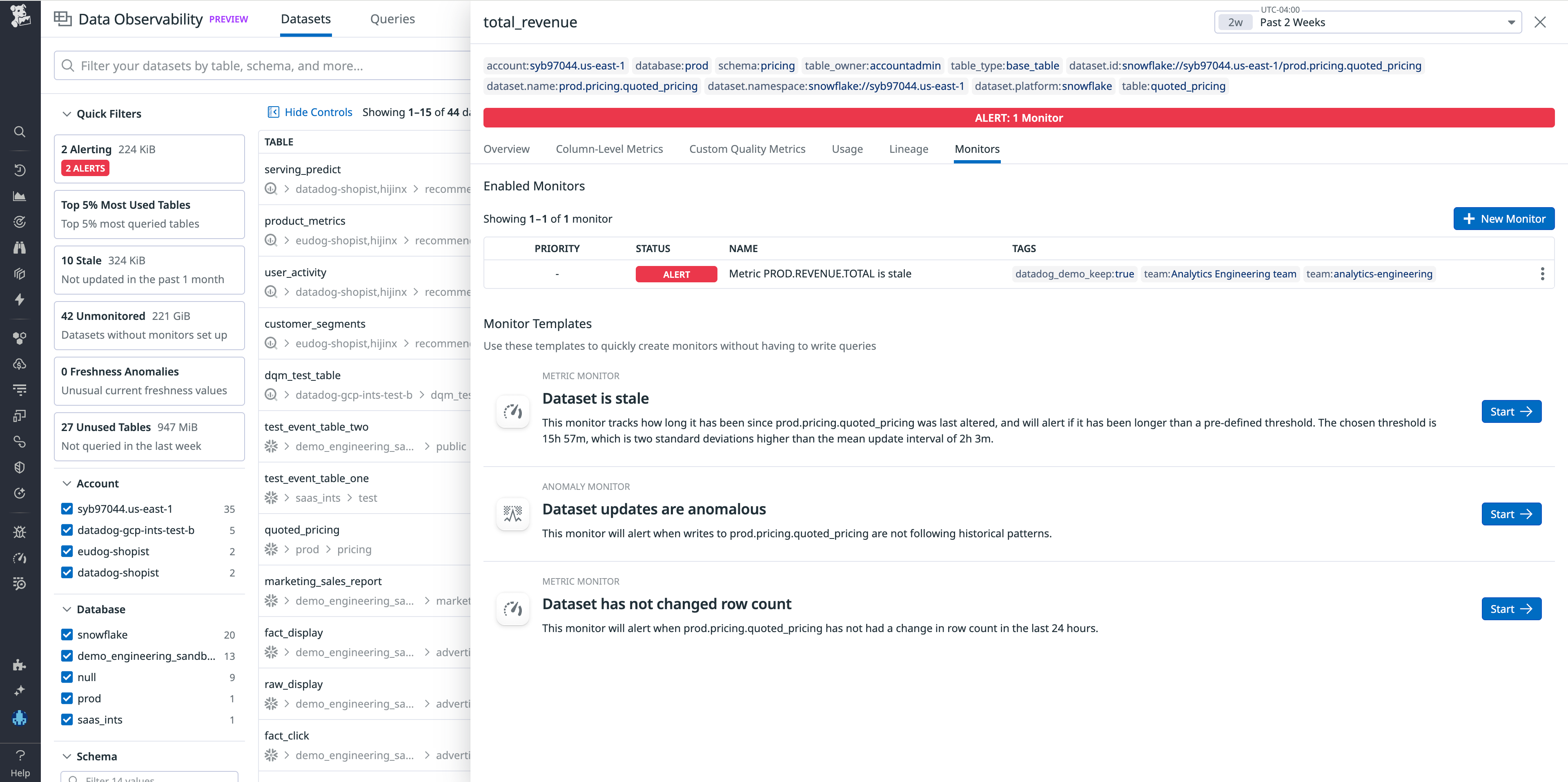The height and width of the screenshot is (782, 1568).
Task: Switch to the Lineage tab
Action: click(908, 149)
